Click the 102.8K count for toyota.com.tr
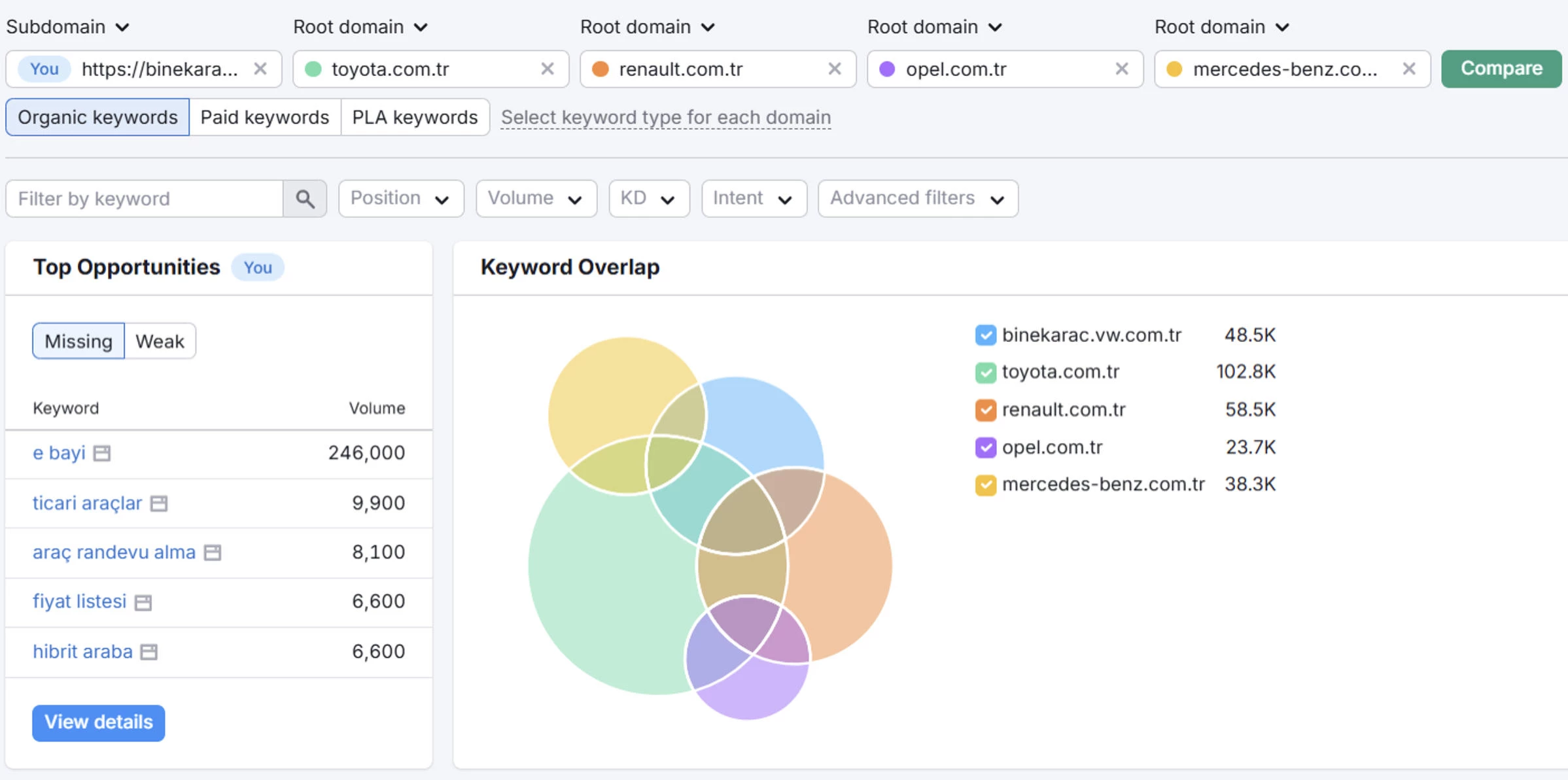Image resolution: width=1568 pixels, height=780 pixels. (1246, 372)
